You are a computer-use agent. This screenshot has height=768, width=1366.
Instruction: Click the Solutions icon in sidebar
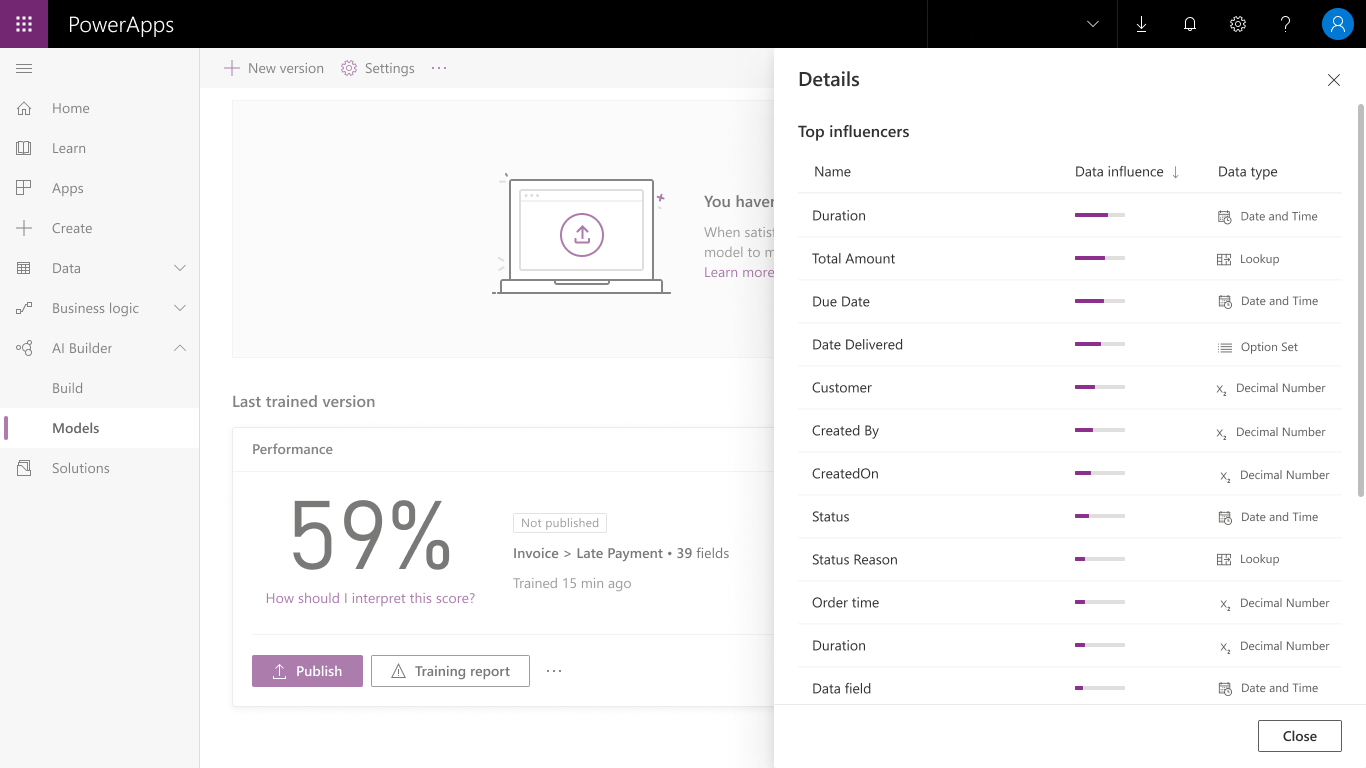24,468
